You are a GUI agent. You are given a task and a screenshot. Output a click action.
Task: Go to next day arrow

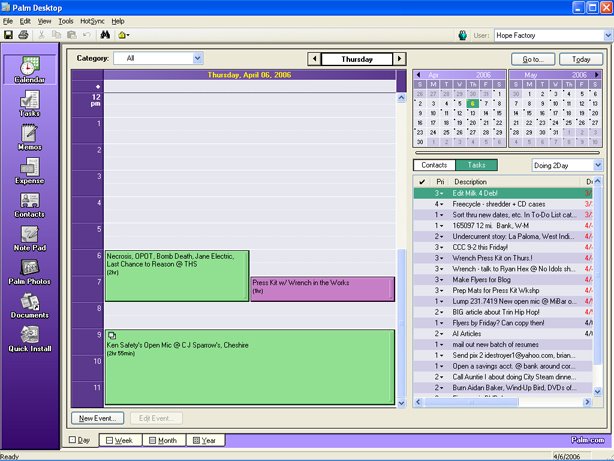coord(399,59)
